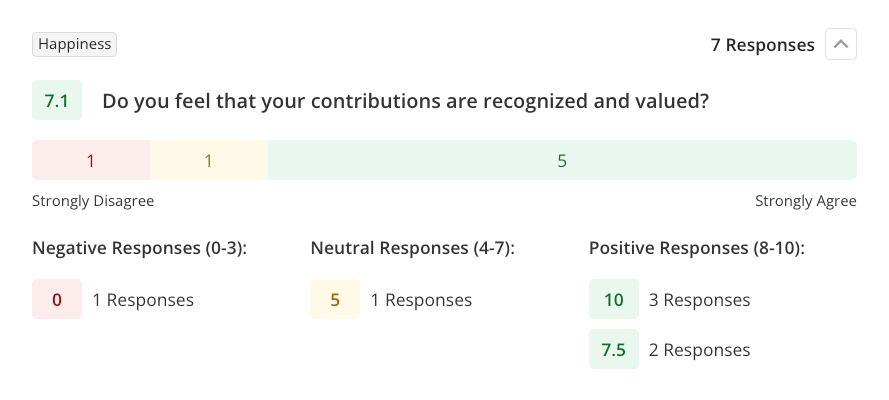Click the red 0 score badge
889x400 pixels.
57,300
